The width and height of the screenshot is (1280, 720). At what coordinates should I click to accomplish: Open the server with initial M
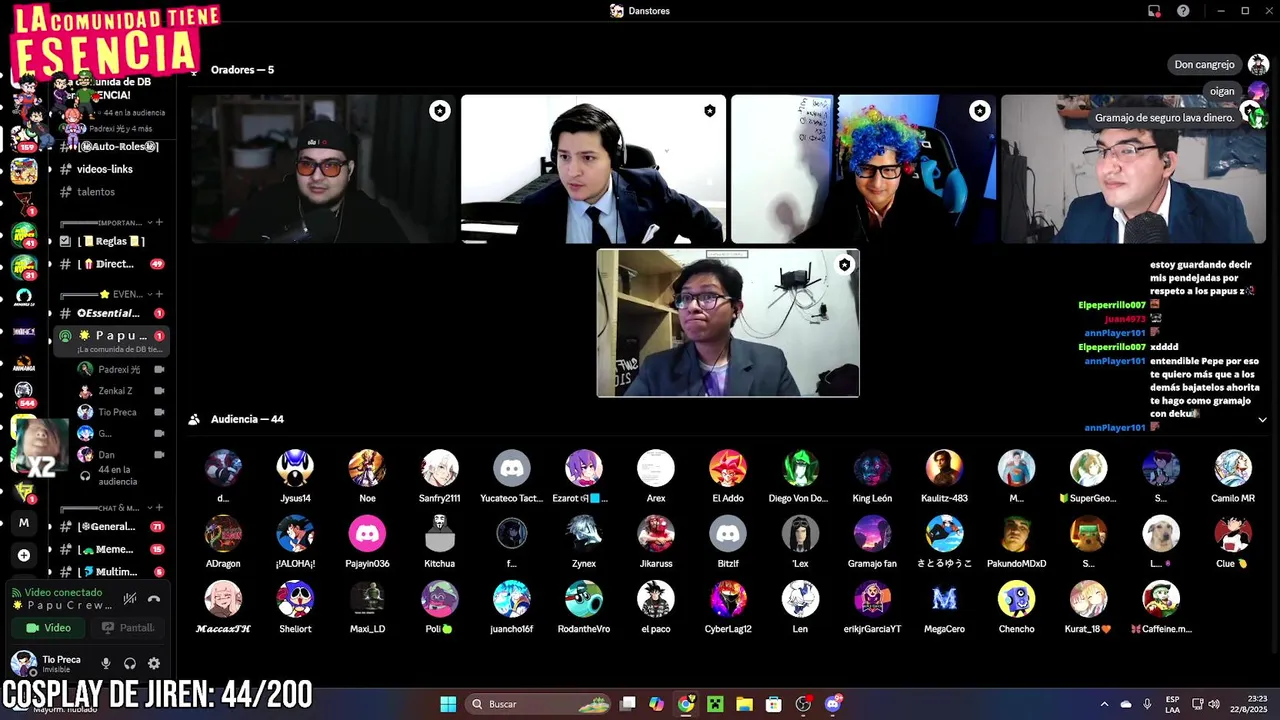[x=24, y=523]
